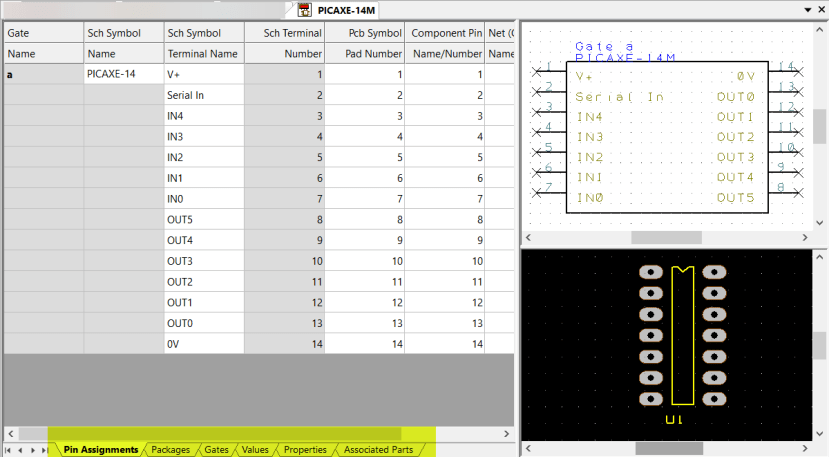Open the Gates tab
This screenshot has height=457, width=829.
[x=216, y=450]
